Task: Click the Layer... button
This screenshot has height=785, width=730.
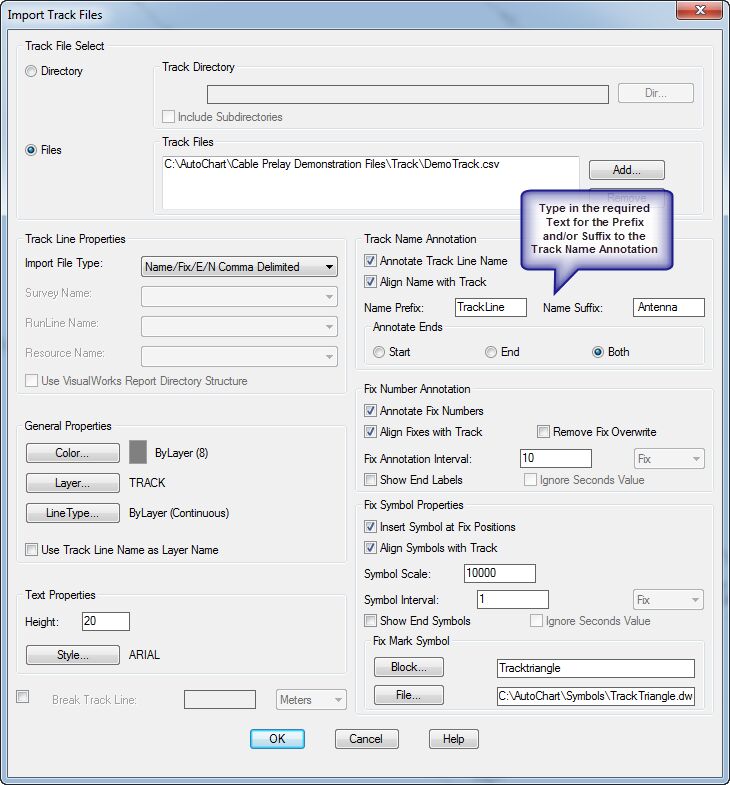Action: (73, 483)
